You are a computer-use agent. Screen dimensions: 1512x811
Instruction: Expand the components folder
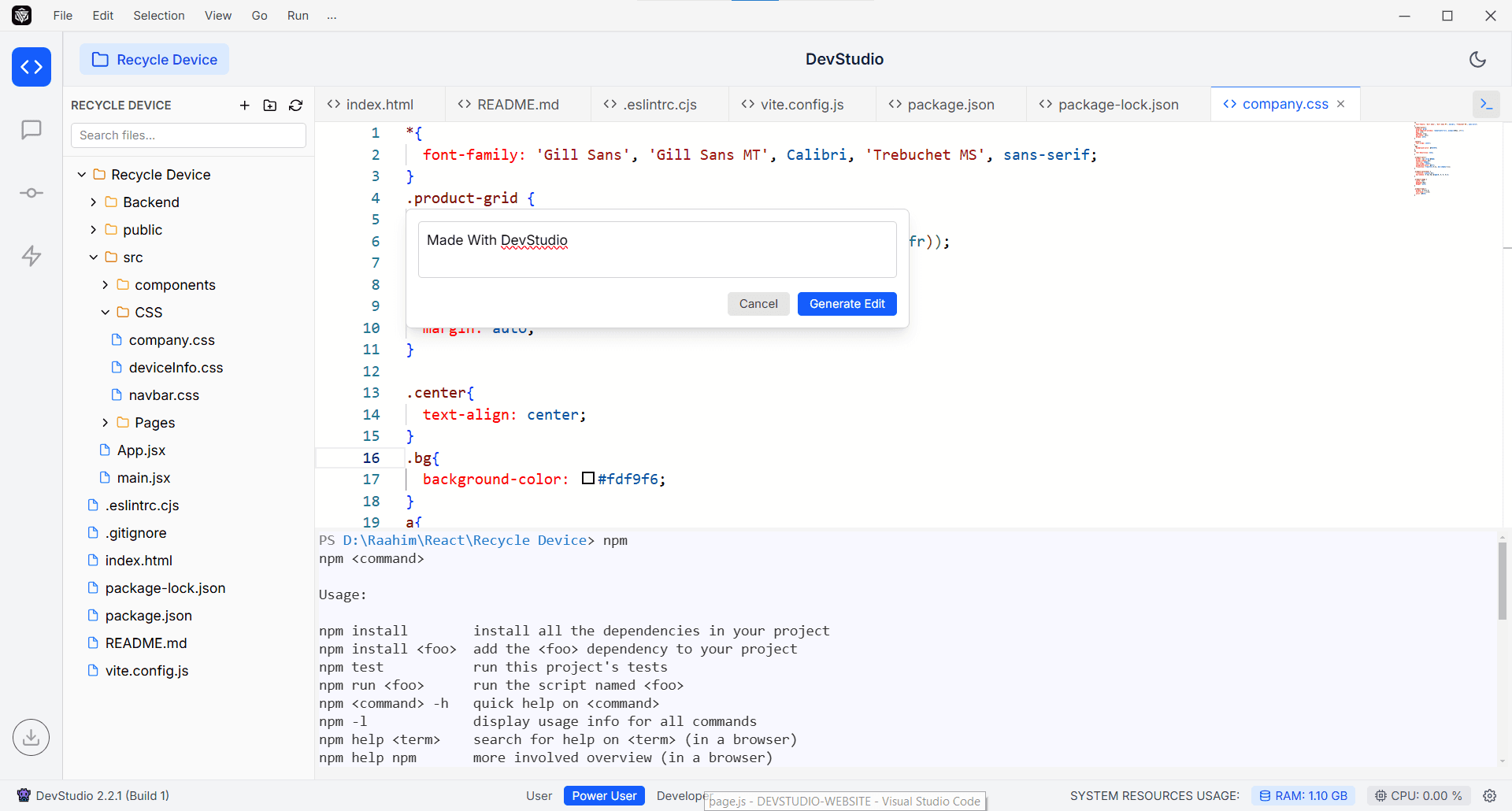point(106,285)
